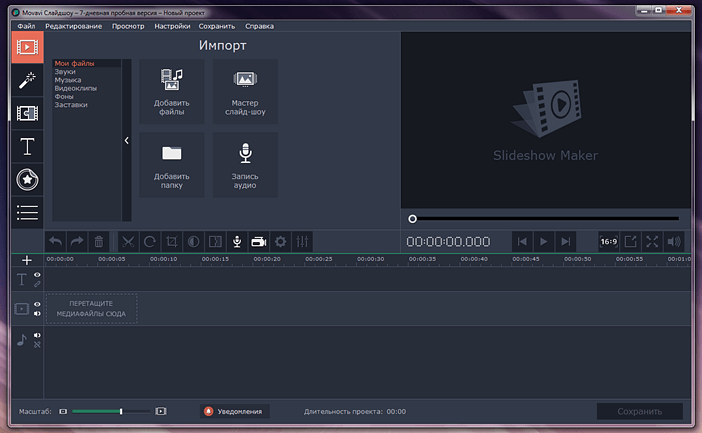Screen dimensions: 702x433
Task: Click the camera record video toolbar icon
Action: (259, 242)
